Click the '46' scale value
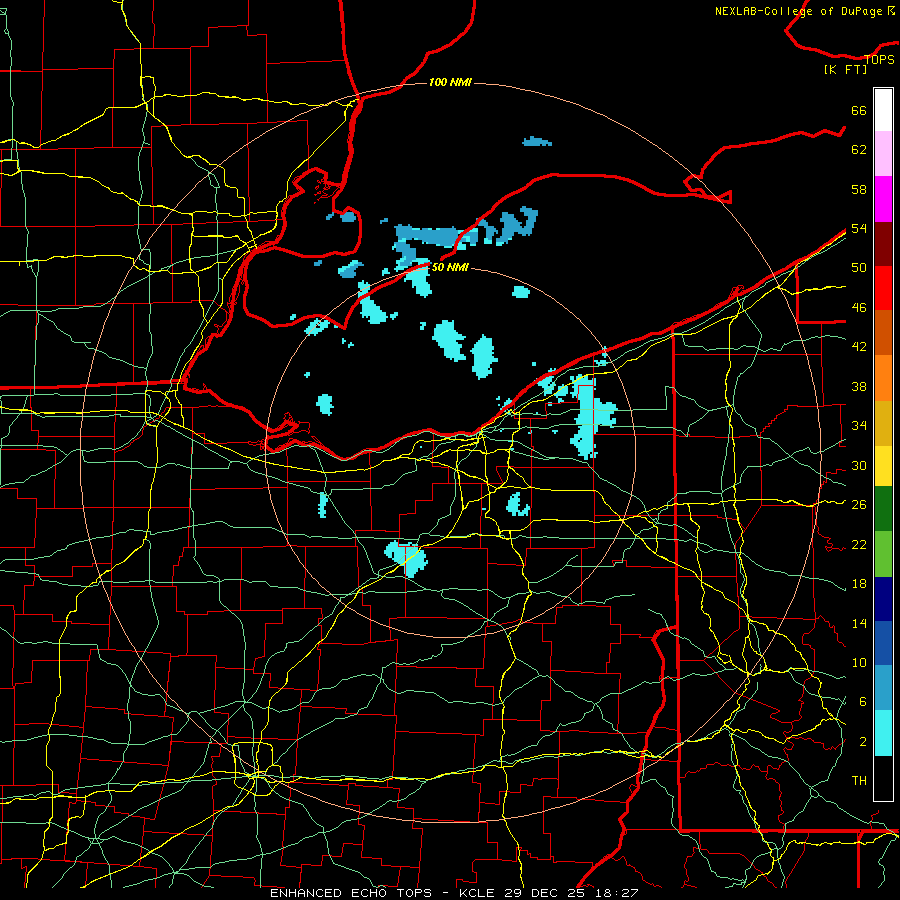The image size is (900, 900). (859, 308)
